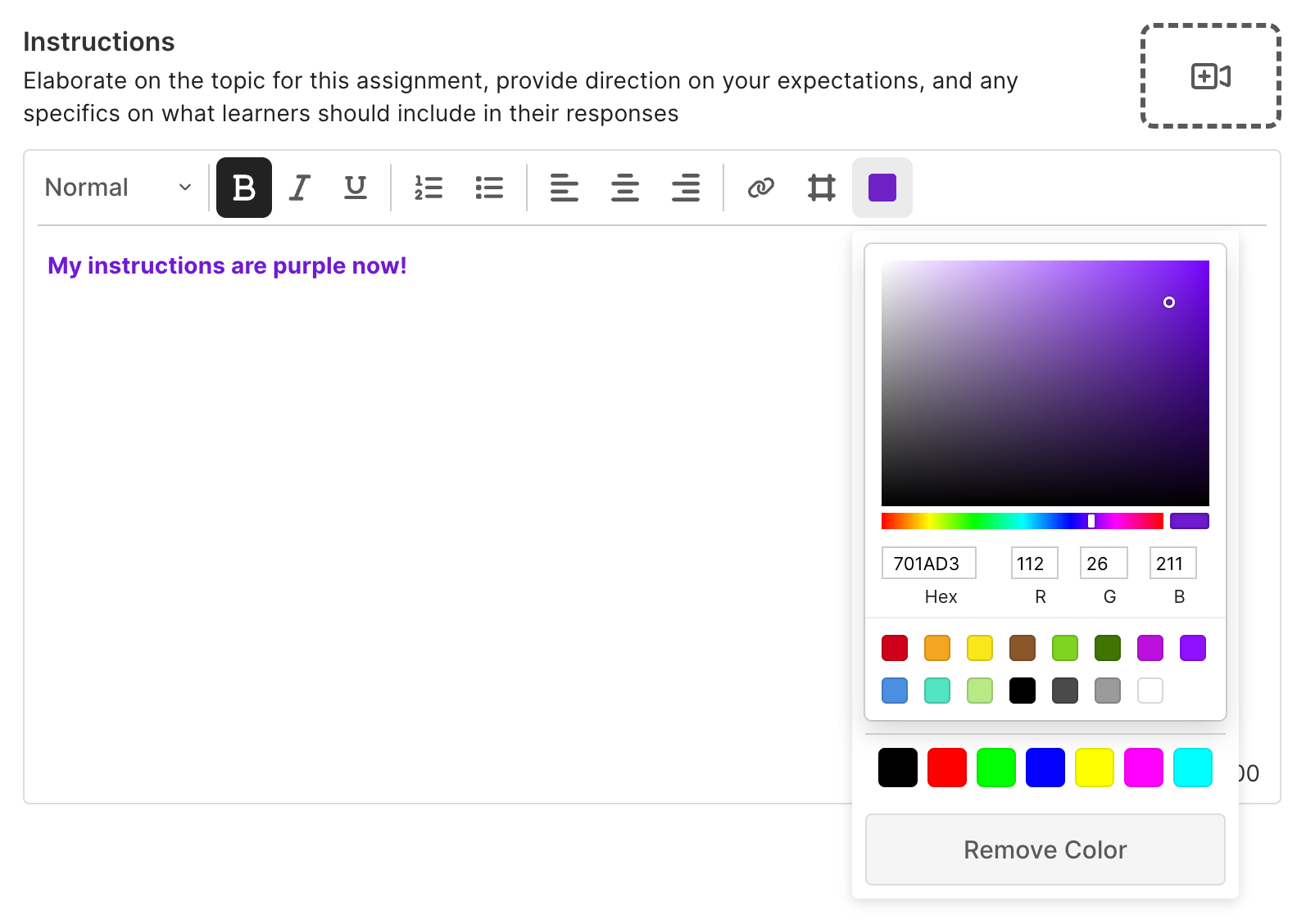Click the Remove Color button

point(1045,849)
